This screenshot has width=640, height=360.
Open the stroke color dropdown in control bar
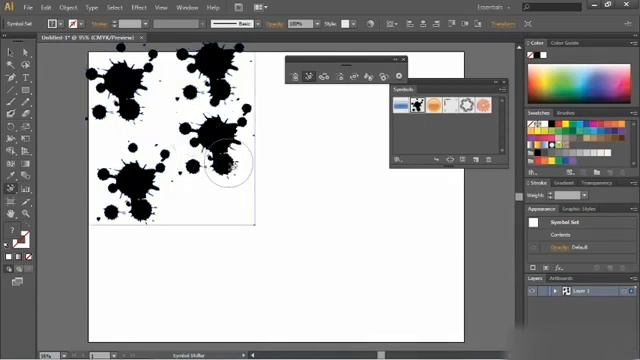[81, 24]
